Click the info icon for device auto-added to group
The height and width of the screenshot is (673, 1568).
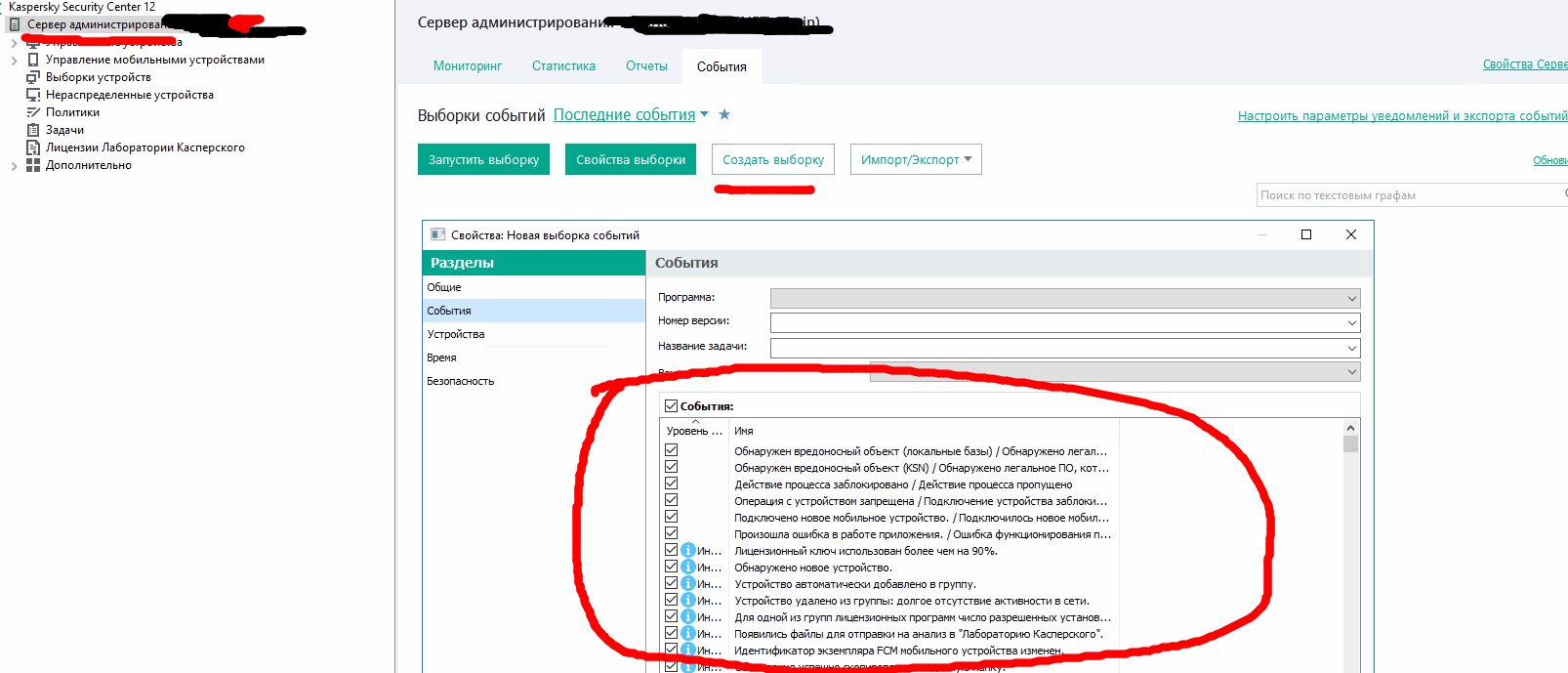(688, 583)
